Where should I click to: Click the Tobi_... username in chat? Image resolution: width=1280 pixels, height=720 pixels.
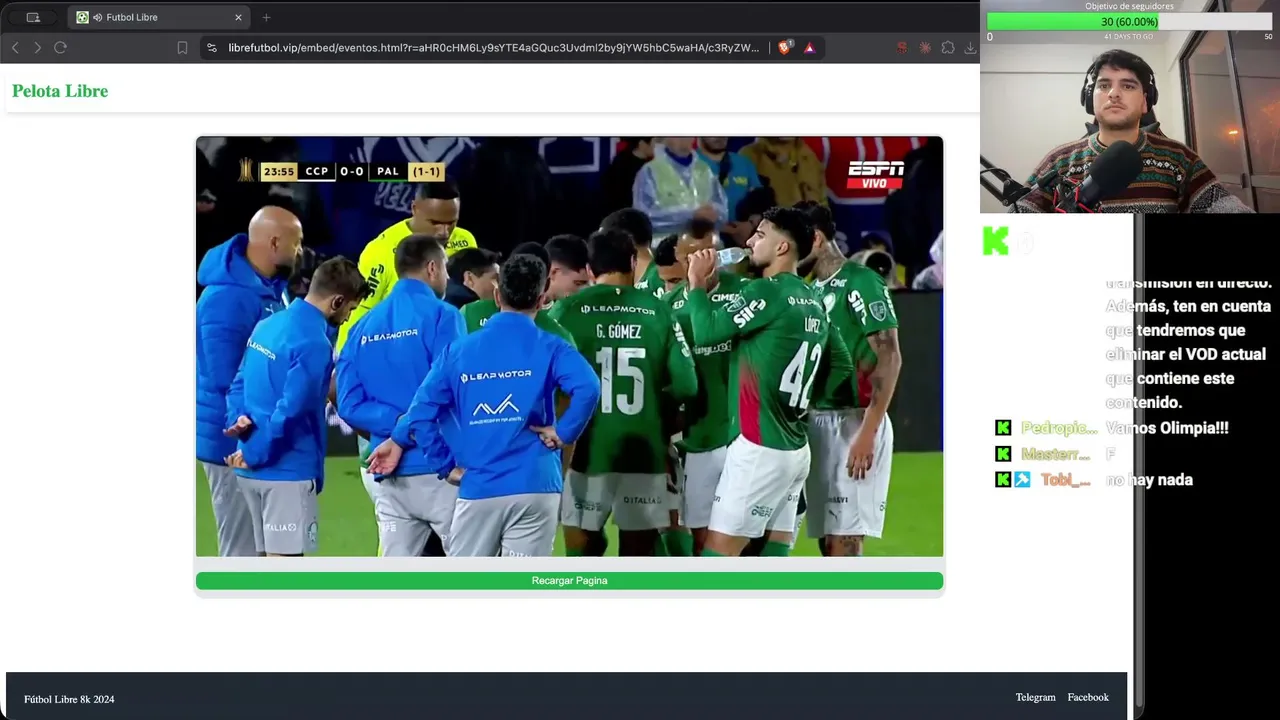(1065, 480)
